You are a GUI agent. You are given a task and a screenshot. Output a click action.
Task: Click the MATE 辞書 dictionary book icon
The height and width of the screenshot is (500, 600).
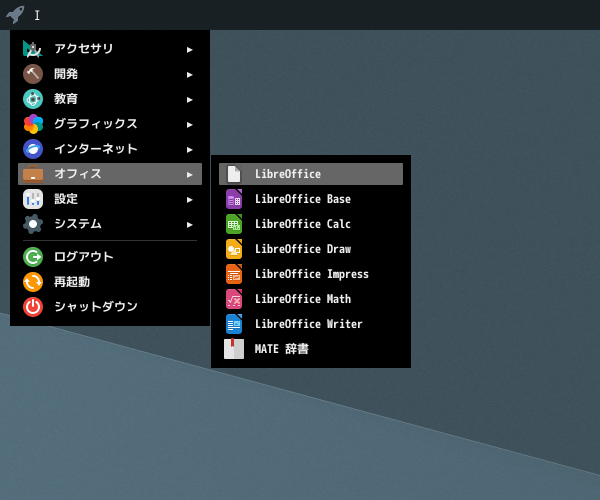234,349
